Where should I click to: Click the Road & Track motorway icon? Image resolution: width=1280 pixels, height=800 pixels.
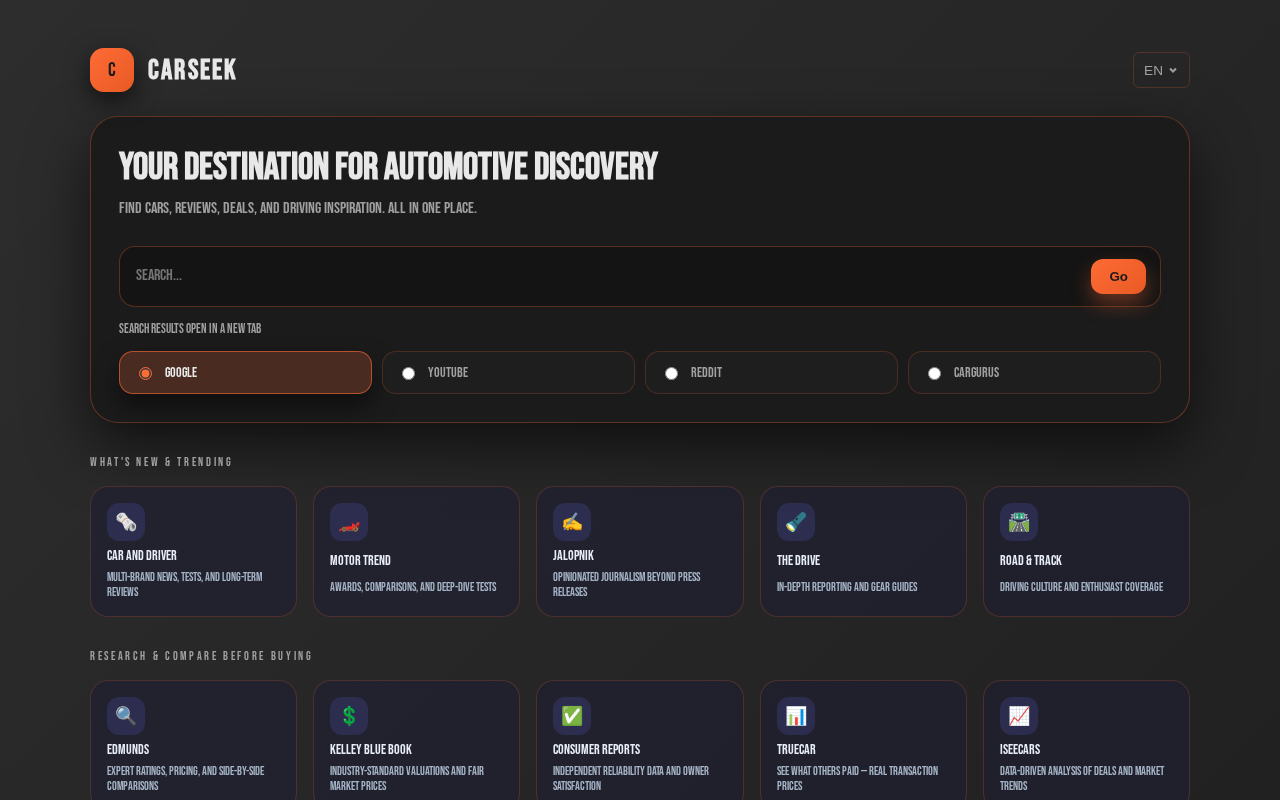click(1019, 522)
